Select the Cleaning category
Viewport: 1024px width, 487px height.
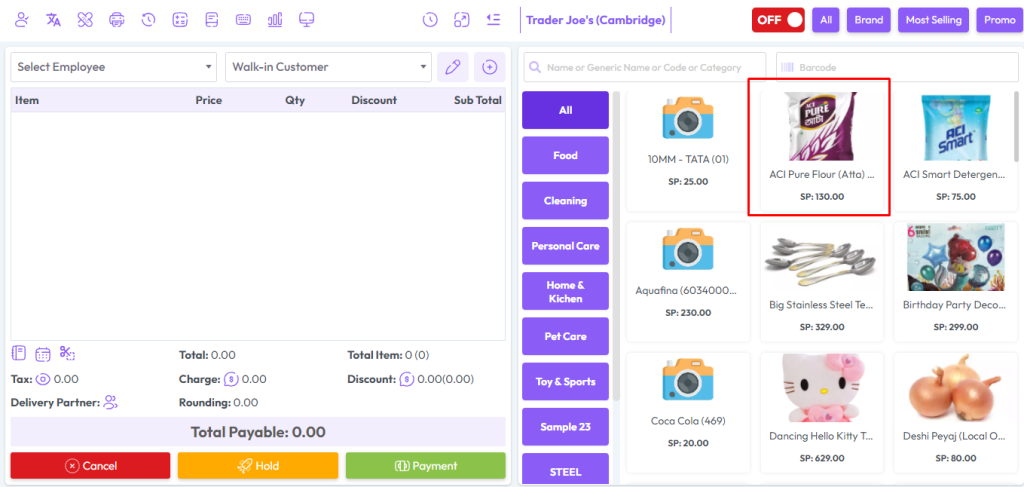point(566,200)
